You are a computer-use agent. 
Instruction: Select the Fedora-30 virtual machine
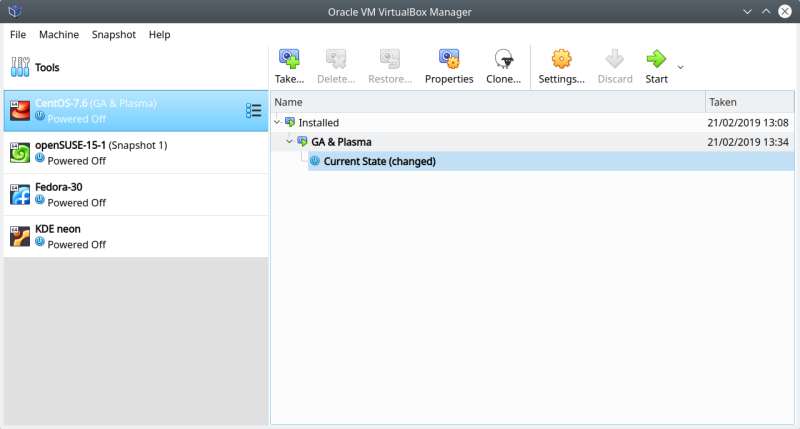tap(136, 195)
